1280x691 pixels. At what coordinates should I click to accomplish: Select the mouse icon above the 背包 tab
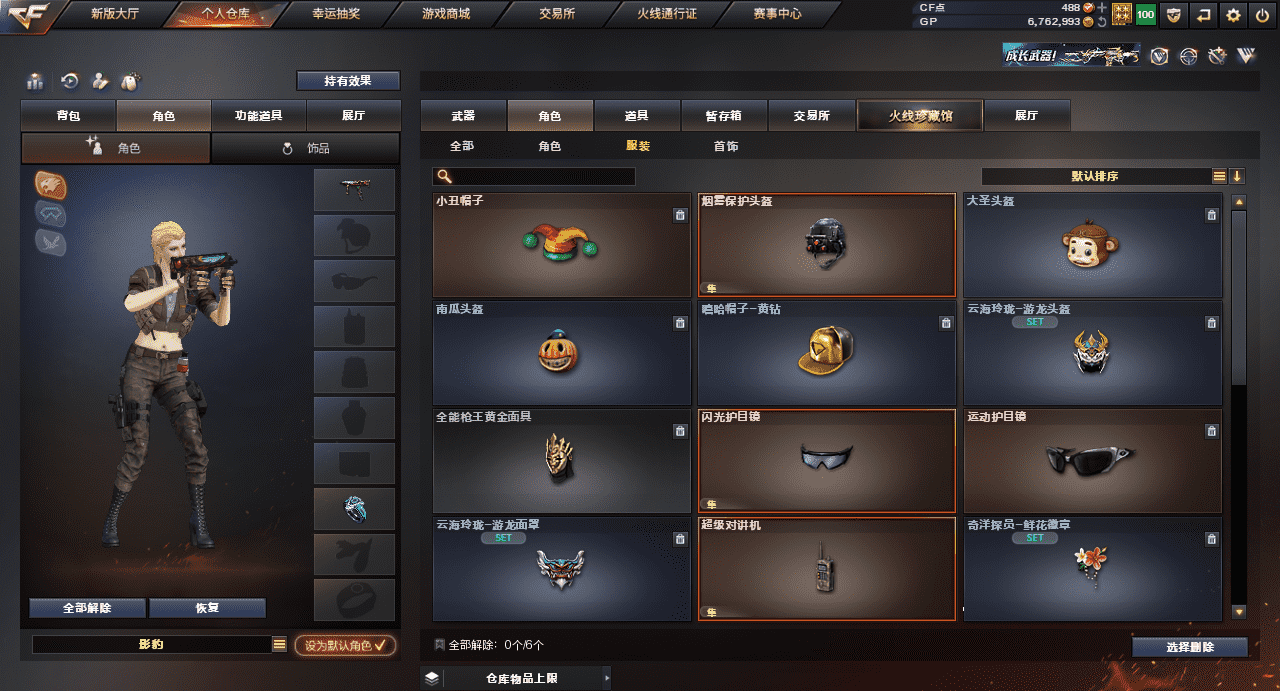pyautogui.click(x=128, y=82)
